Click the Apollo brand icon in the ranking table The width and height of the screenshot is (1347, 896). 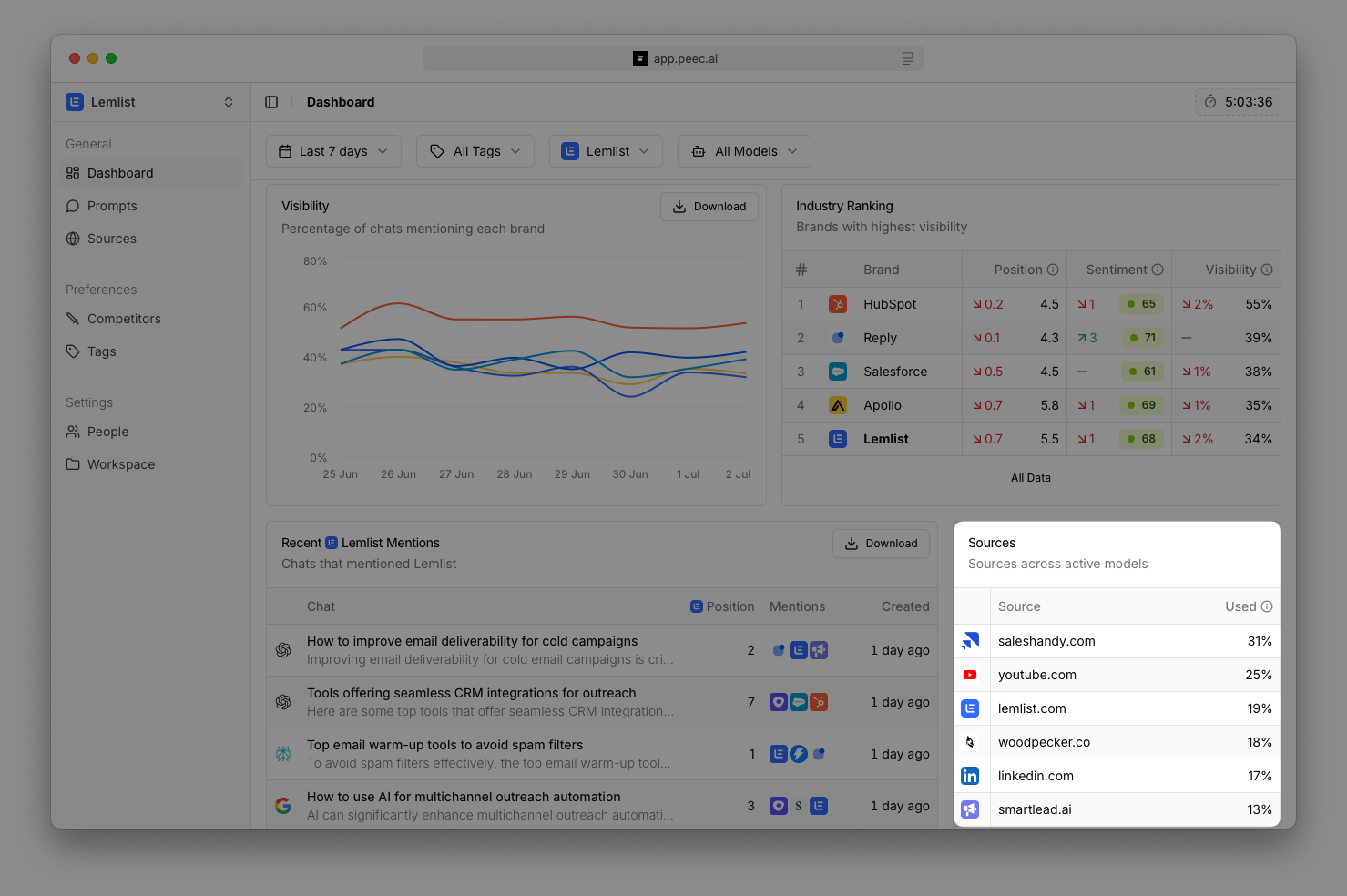pyautogui.click(x=837, y=404)
